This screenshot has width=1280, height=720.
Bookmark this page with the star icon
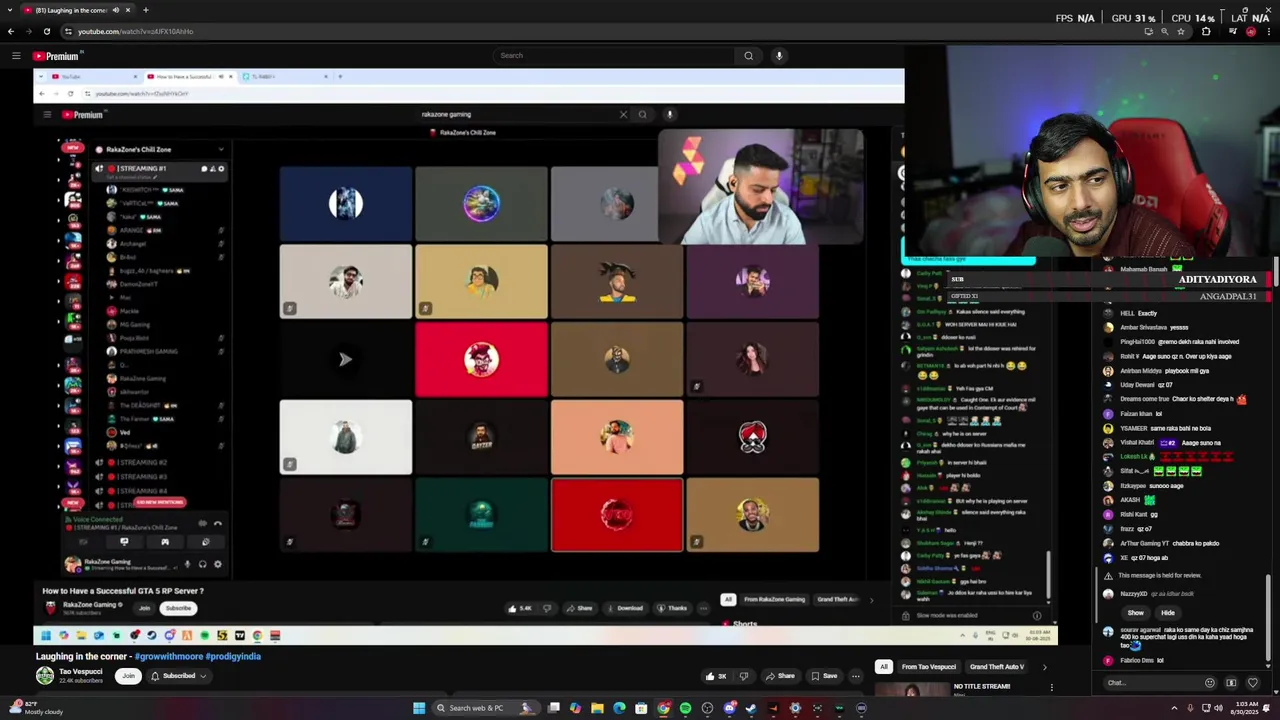(1181, 31)
